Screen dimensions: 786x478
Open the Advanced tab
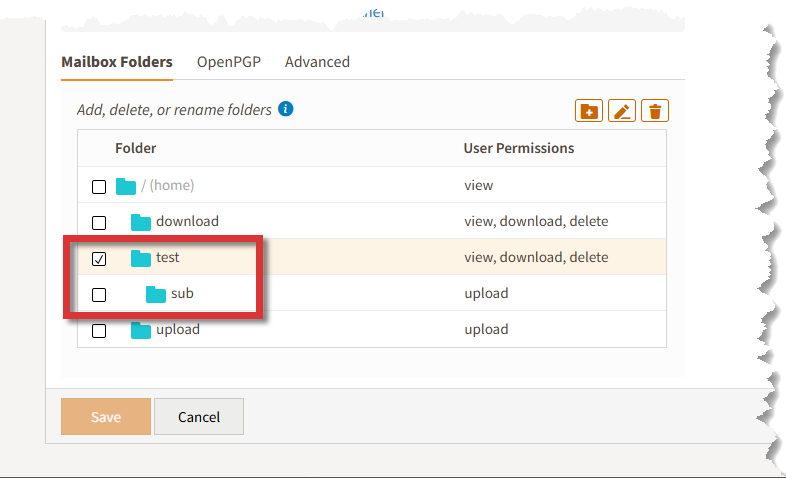317,62
